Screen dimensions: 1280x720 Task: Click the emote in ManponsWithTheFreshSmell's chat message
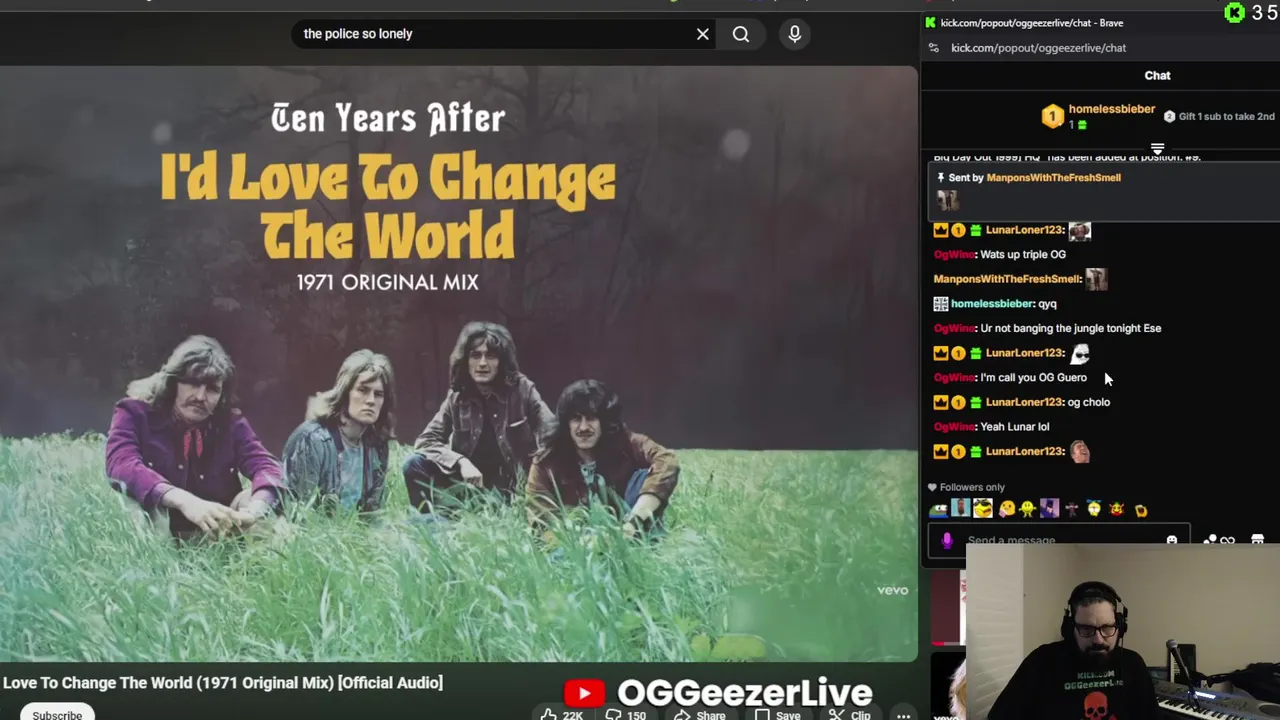point(1096,279)
